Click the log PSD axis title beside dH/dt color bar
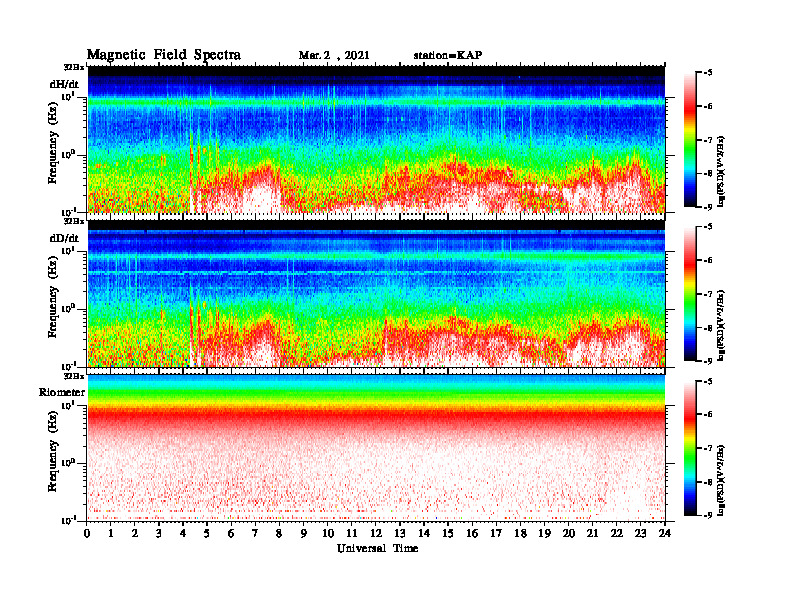The image size is (792, 612). click(721, 171)
